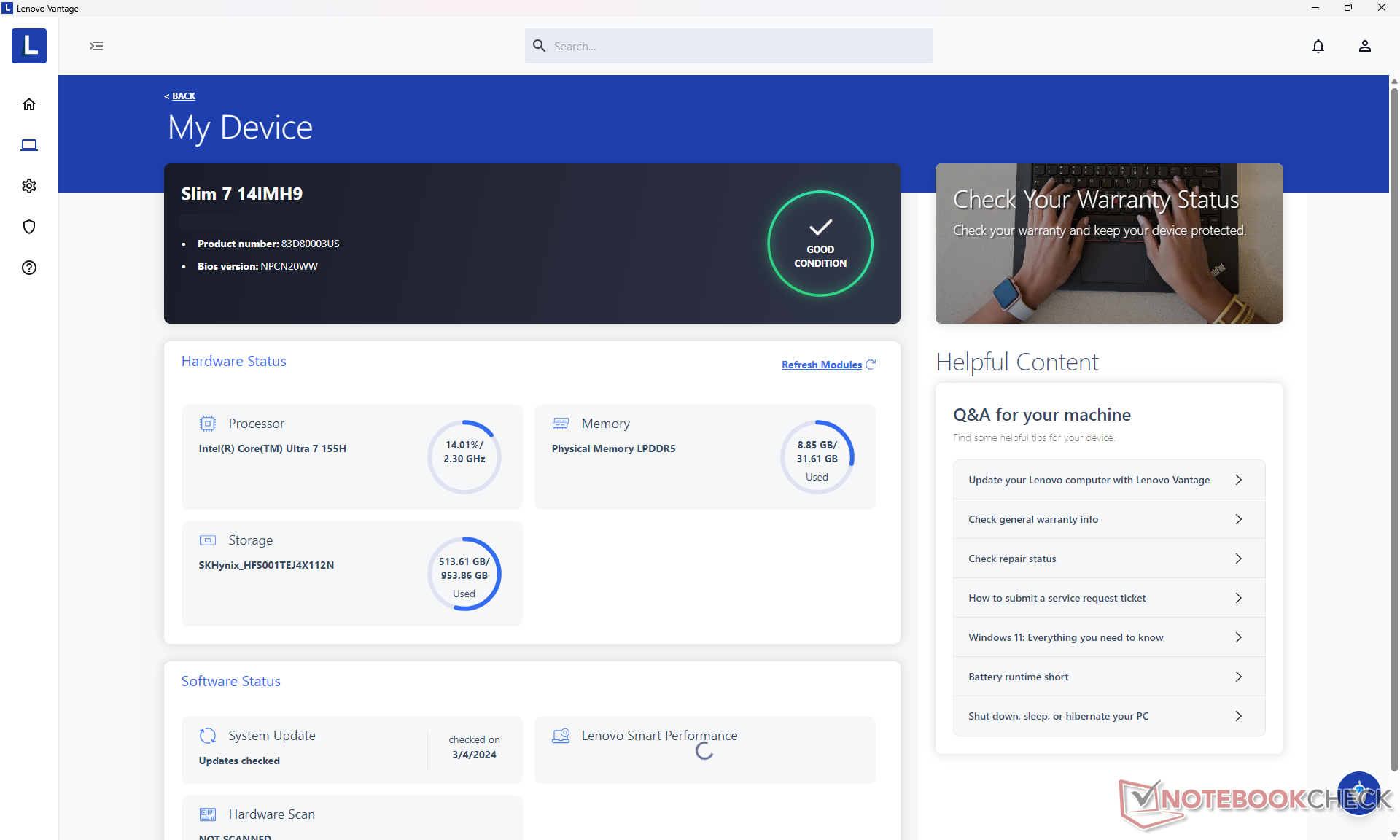Open notifications bell icon

(x=1318, y=46)
